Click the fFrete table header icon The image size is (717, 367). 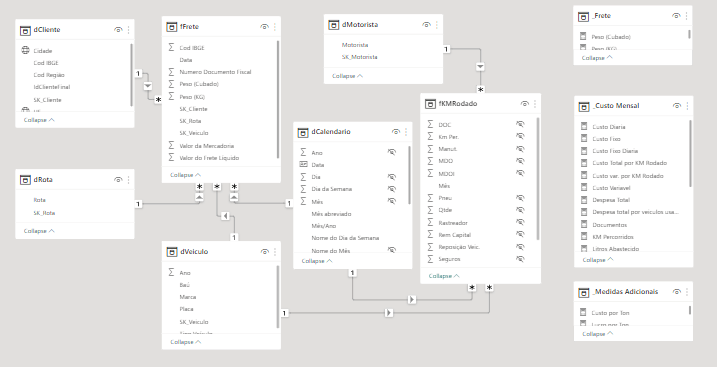tap(171, 27)
